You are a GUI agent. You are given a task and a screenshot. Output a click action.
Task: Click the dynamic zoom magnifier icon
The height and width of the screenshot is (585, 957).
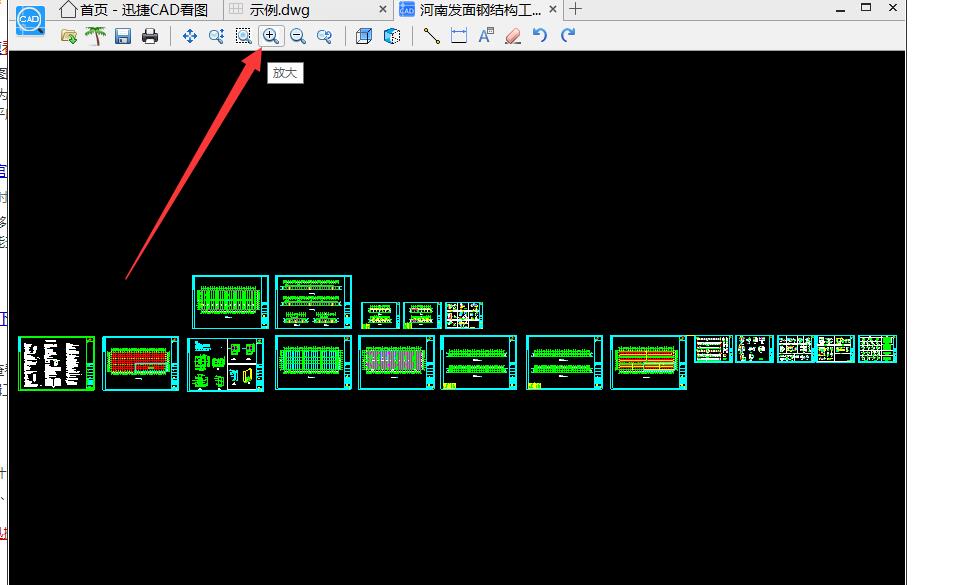tap(217, 37)
